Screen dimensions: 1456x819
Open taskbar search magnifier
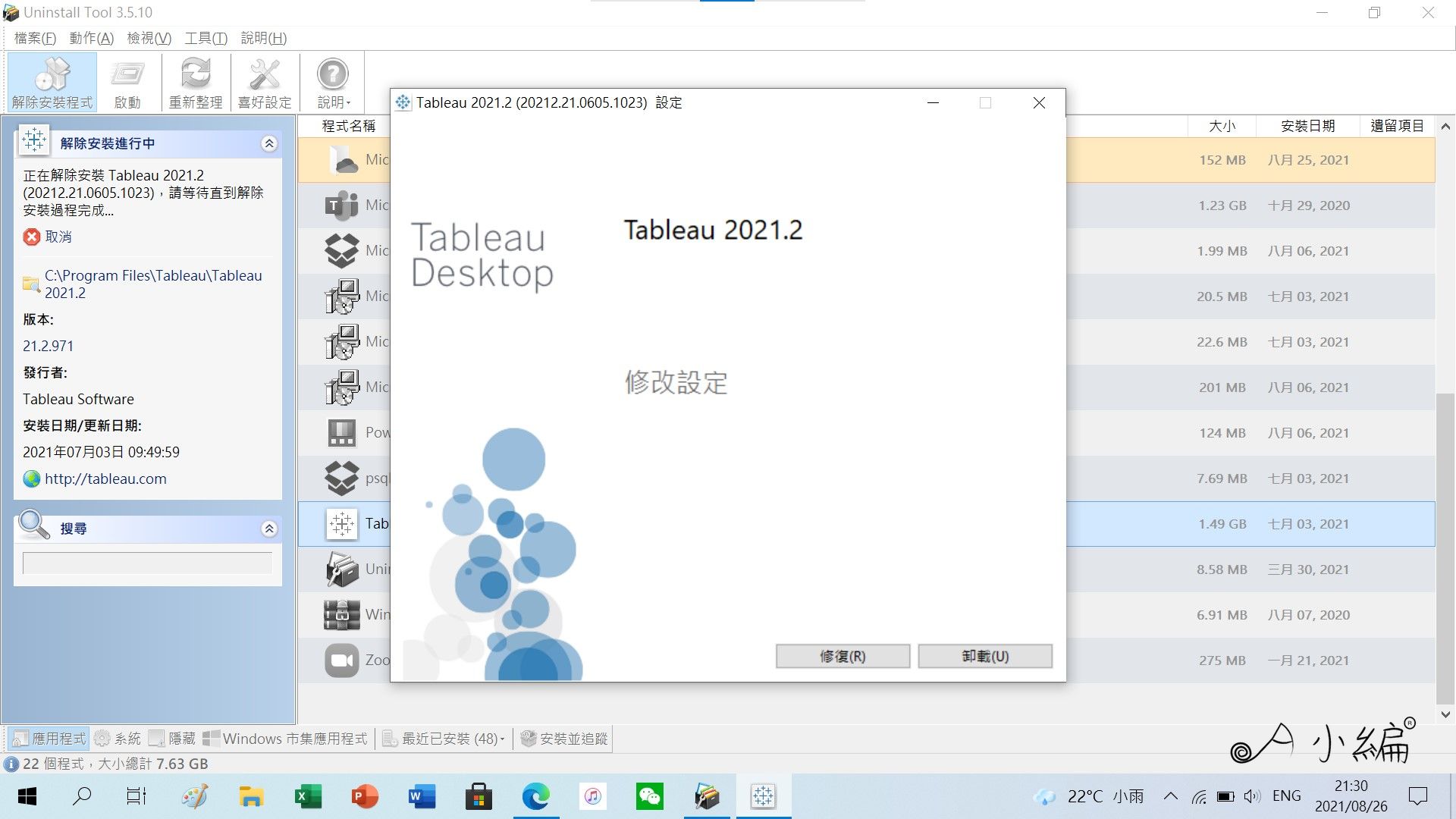(x=81, y=796)
